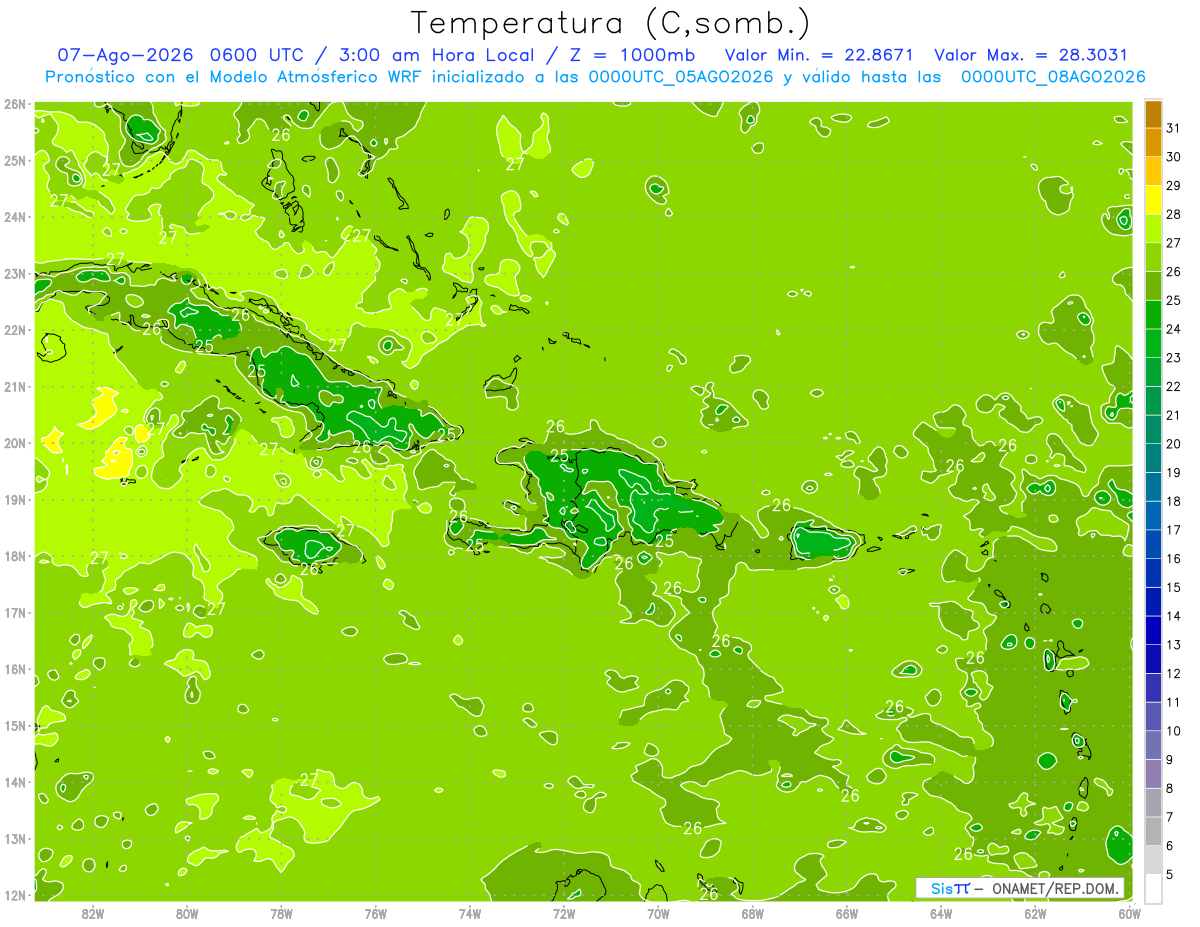Image resolution: width=1200 pixels, height=927 pixels.
Task: Click the "12N" latitude axis label
Action: point(15,895)
